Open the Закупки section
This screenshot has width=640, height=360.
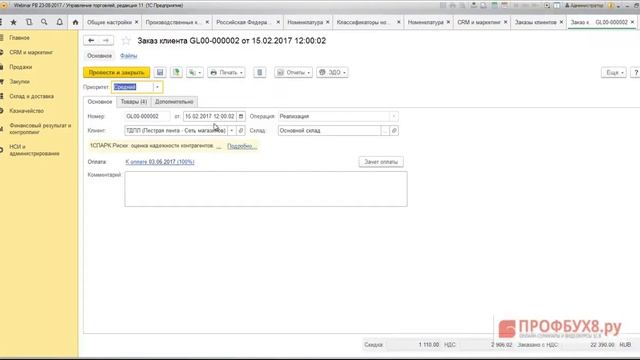tap(19, 82)
